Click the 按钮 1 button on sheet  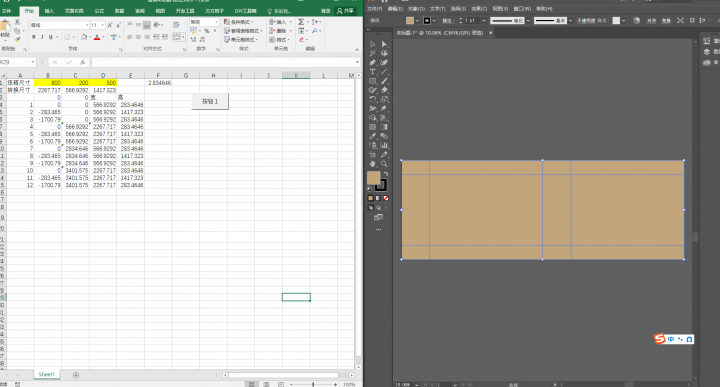pyautogui.click(x=210, y=101)
